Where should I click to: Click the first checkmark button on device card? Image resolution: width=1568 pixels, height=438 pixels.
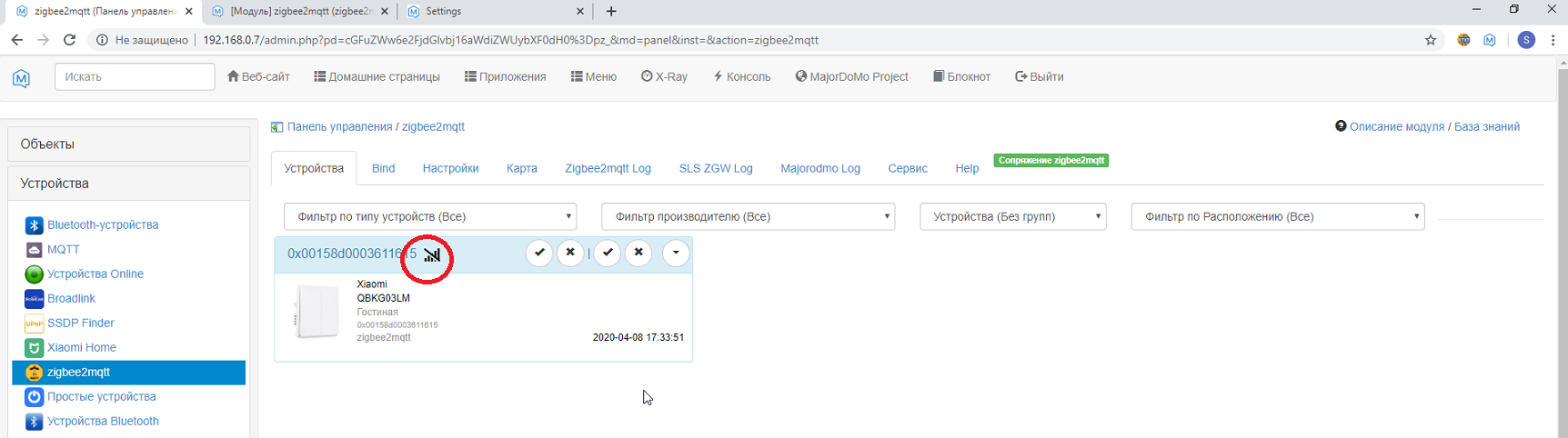tap(539, 253)
